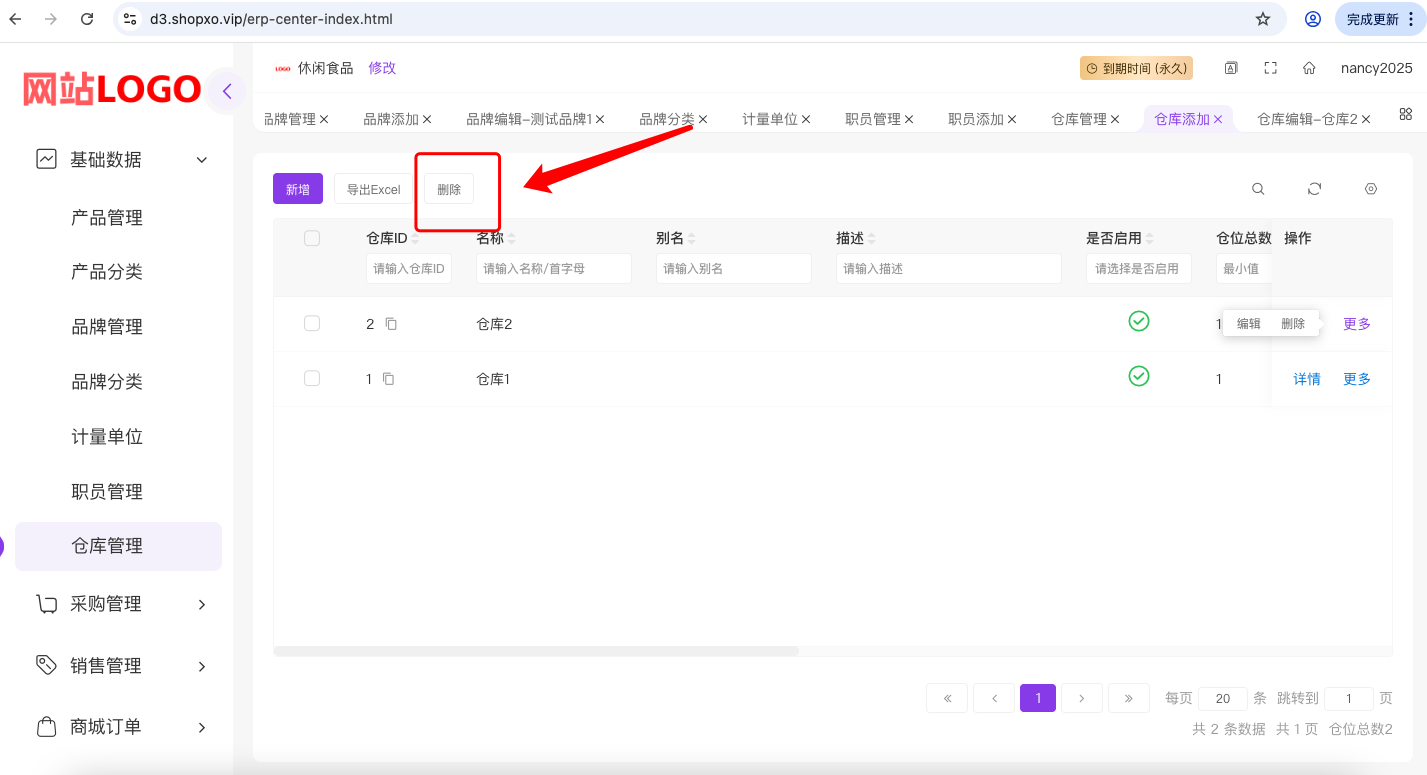Toggle the enabled status of 仓库2
The image size is (1427, 775).
click(1139, 321)
